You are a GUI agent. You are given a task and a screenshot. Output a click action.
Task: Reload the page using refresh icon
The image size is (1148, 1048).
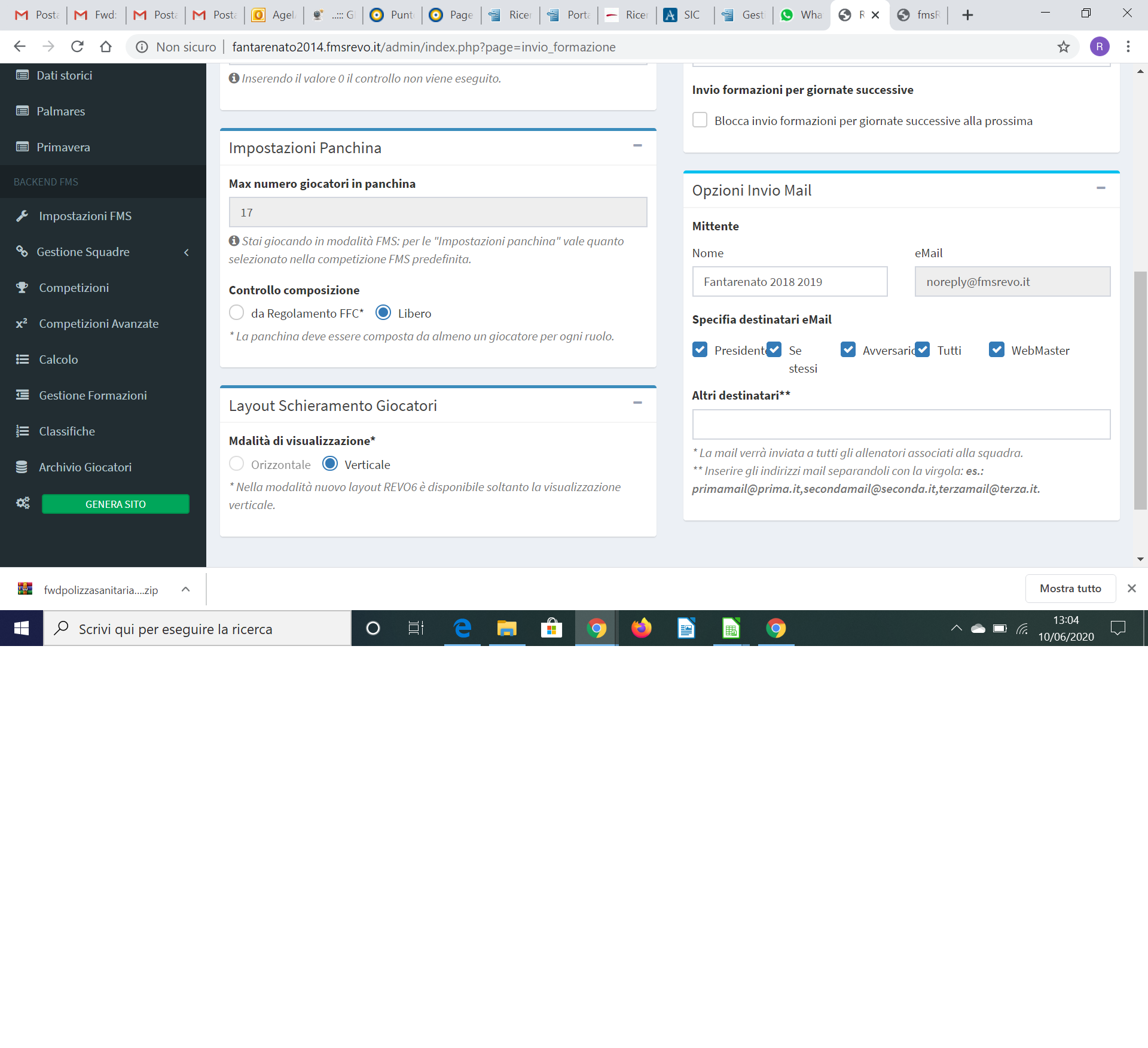pos(77,47)
